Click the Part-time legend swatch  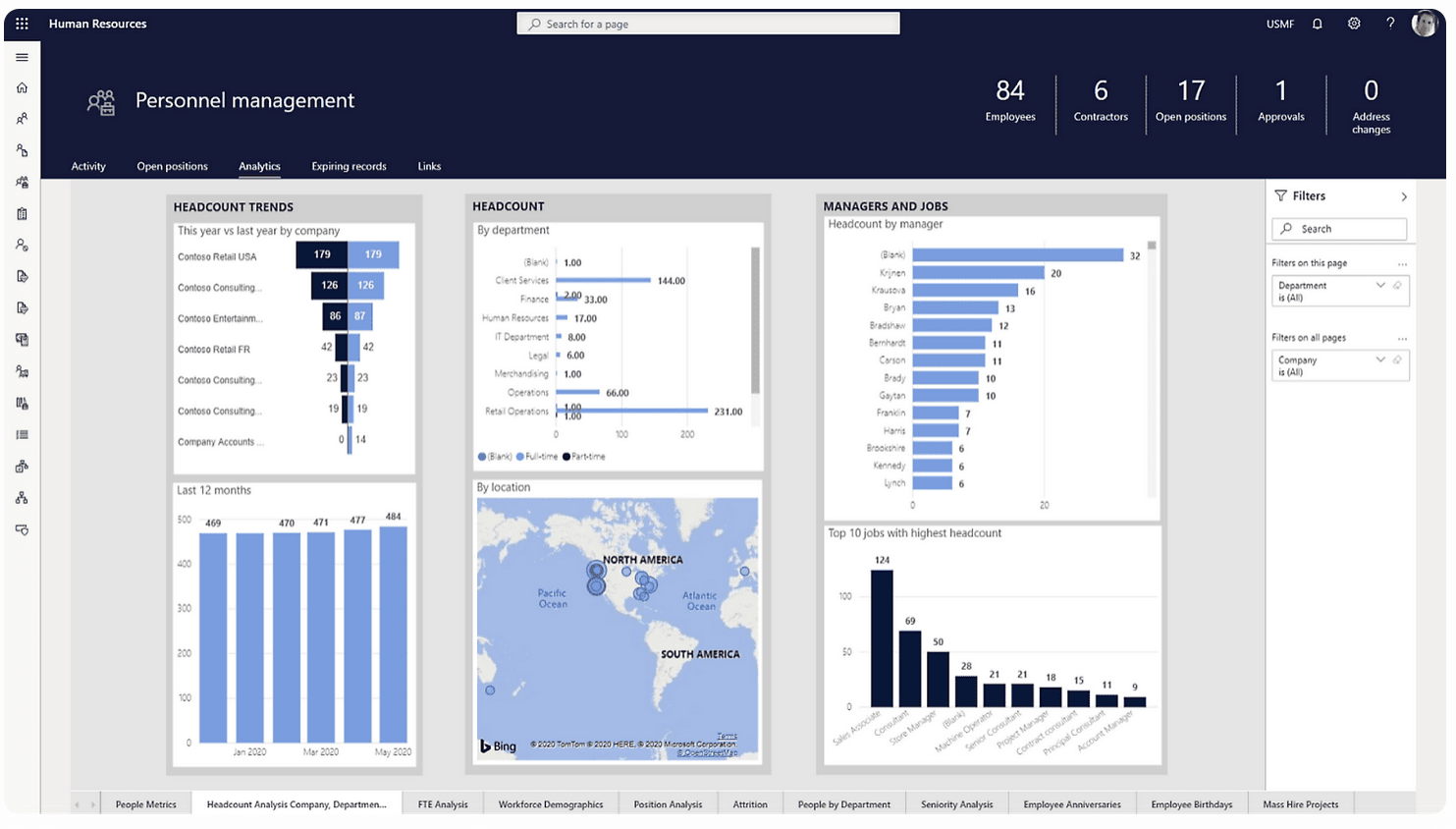566,457
